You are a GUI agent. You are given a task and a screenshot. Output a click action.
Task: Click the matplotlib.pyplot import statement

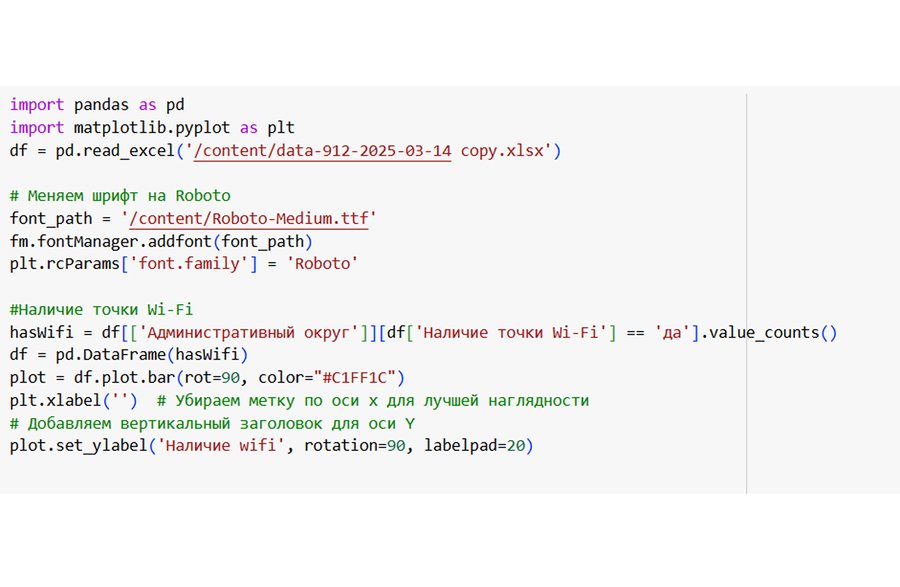[x=152, y=128]
